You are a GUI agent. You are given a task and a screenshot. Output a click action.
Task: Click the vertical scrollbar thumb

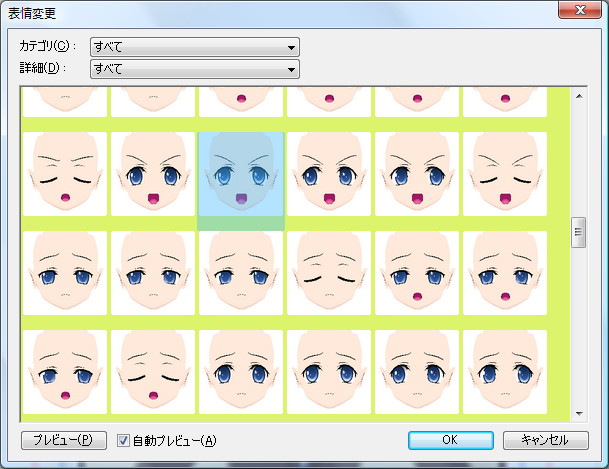pyautogui.click(x=578, y=232)
